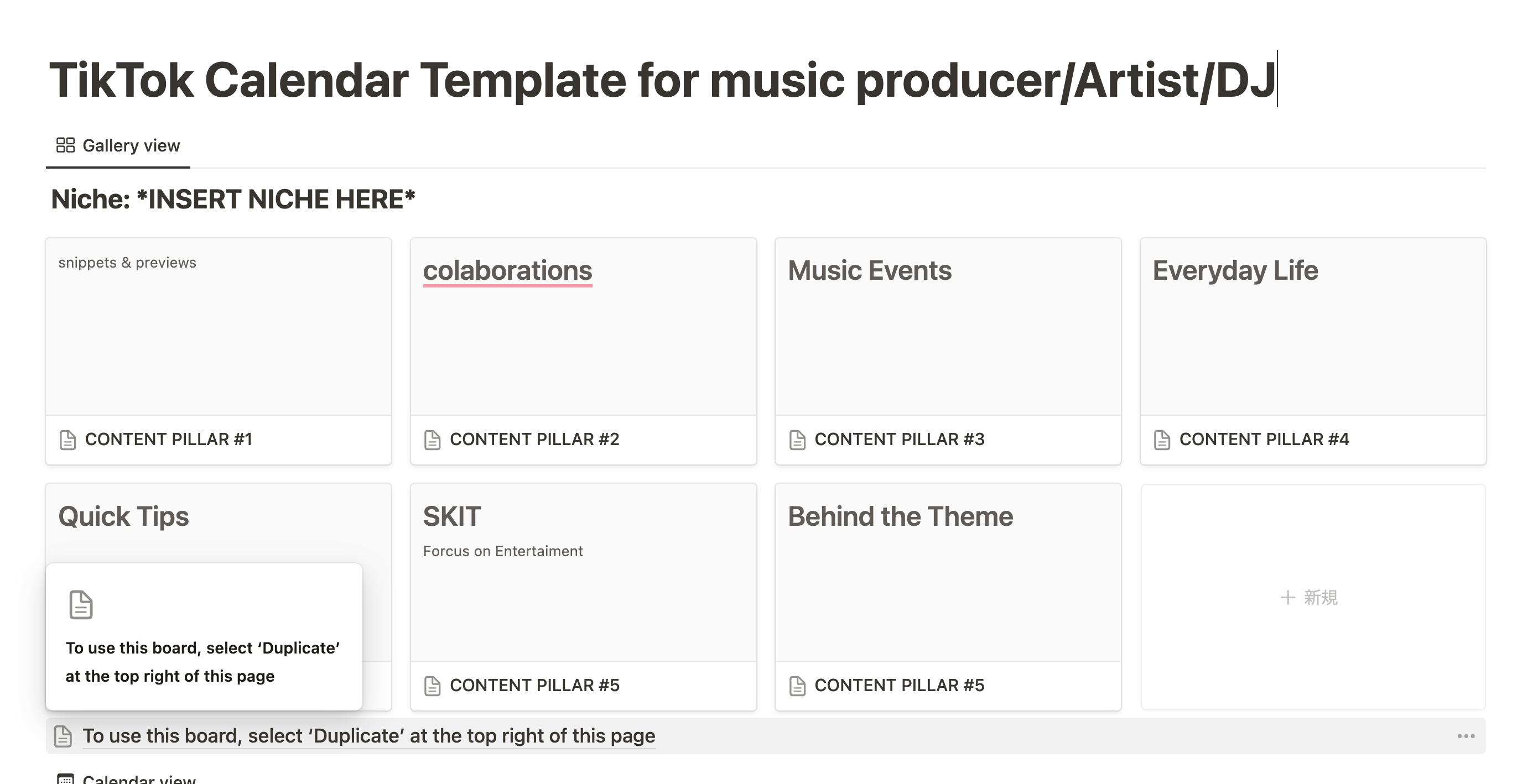This screenshot has height=784, width=1538.
Task: Open the colaborations card
Action: (583, 334)
